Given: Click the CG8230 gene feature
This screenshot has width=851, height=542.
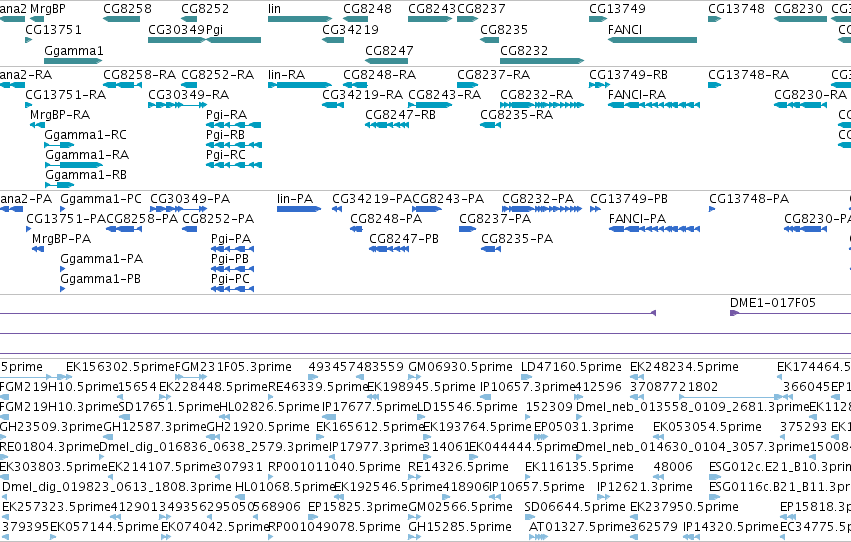Looking at the screenshot, I should tap(800, 19).
